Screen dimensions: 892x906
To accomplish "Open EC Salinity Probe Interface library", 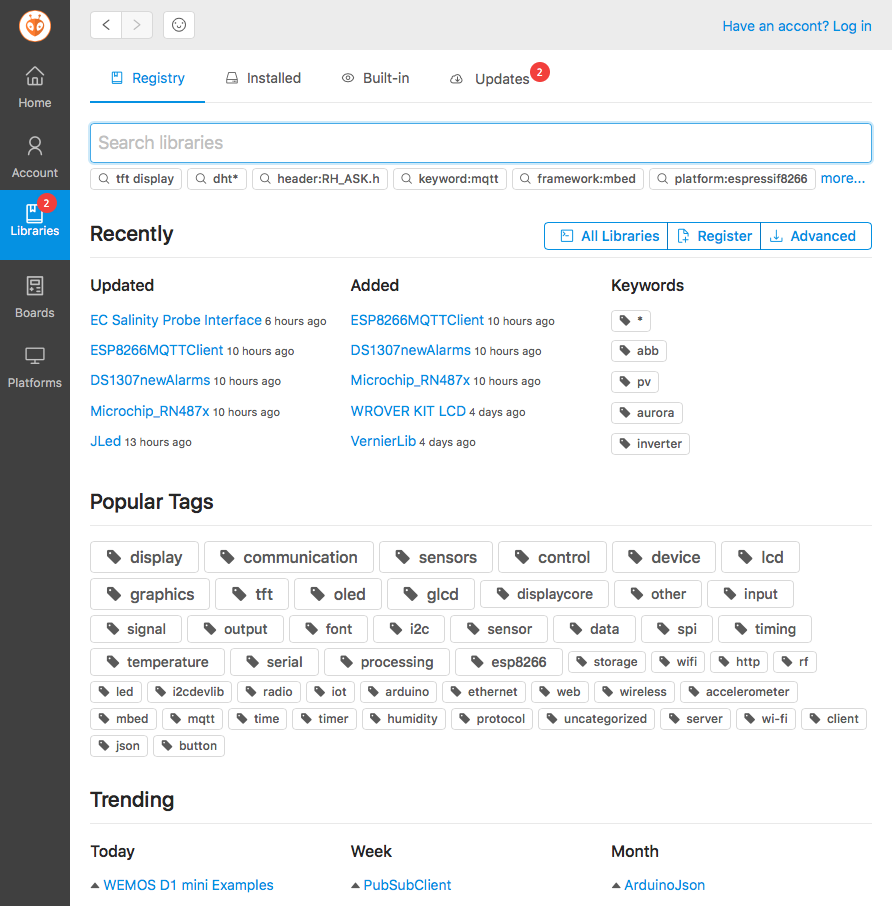I will pyautogui.click(x=176, y=320).
